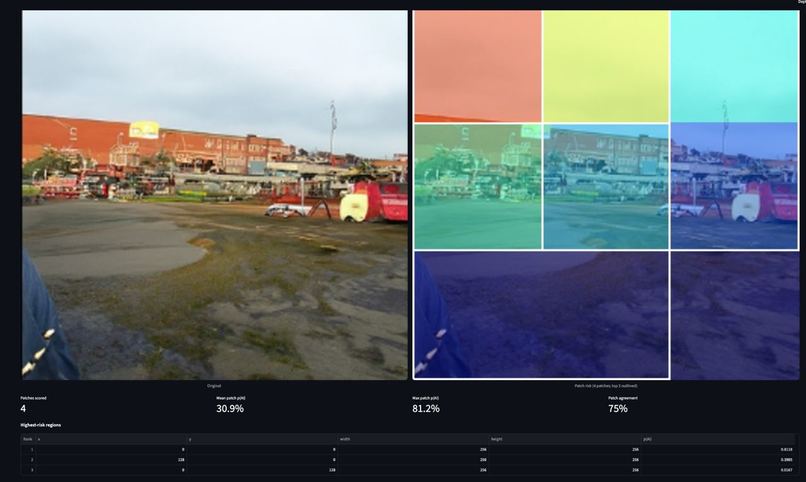Select the p(AI) cell in rank 2 row

(717, 460)
